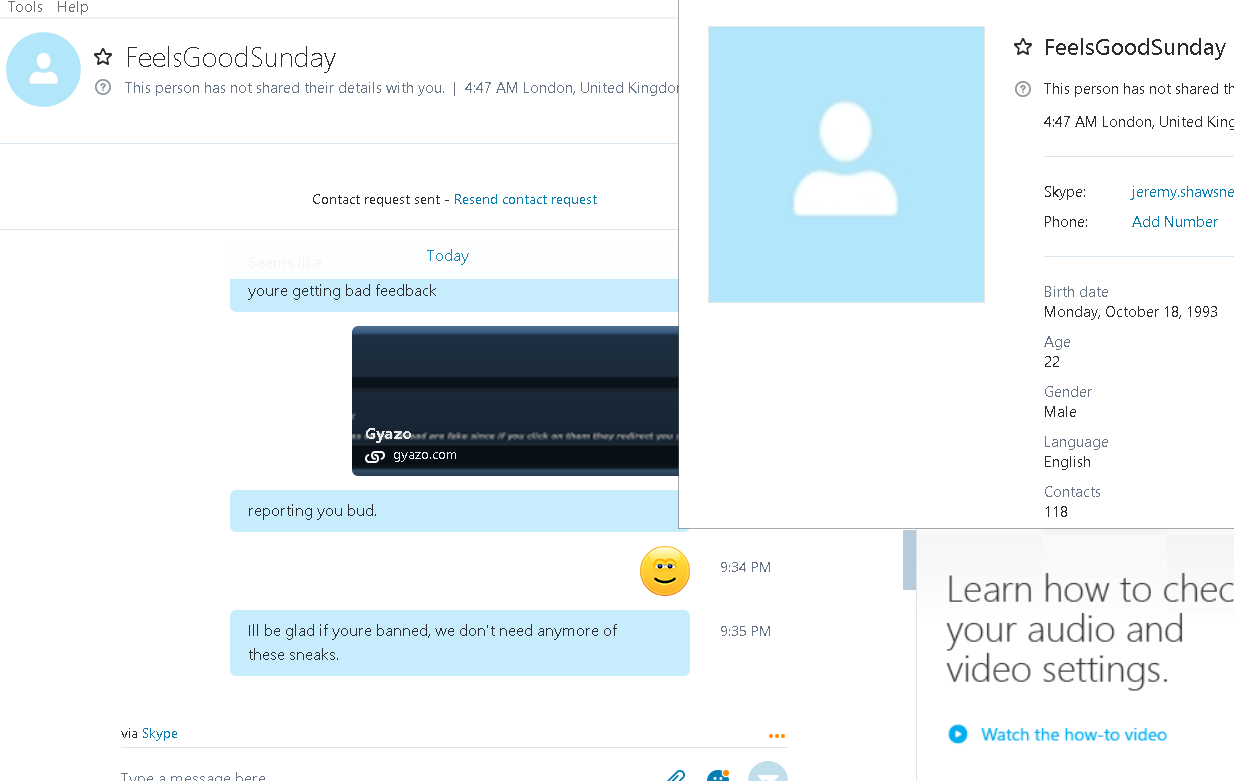Click the orange more options dots

point(777,736)
